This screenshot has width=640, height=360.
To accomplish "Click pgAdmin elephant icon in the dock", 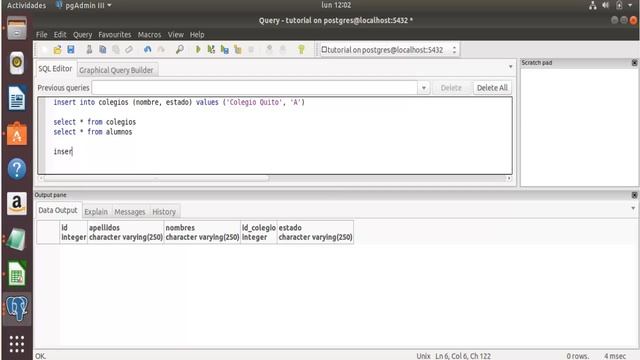I will [x=17, y=308].
